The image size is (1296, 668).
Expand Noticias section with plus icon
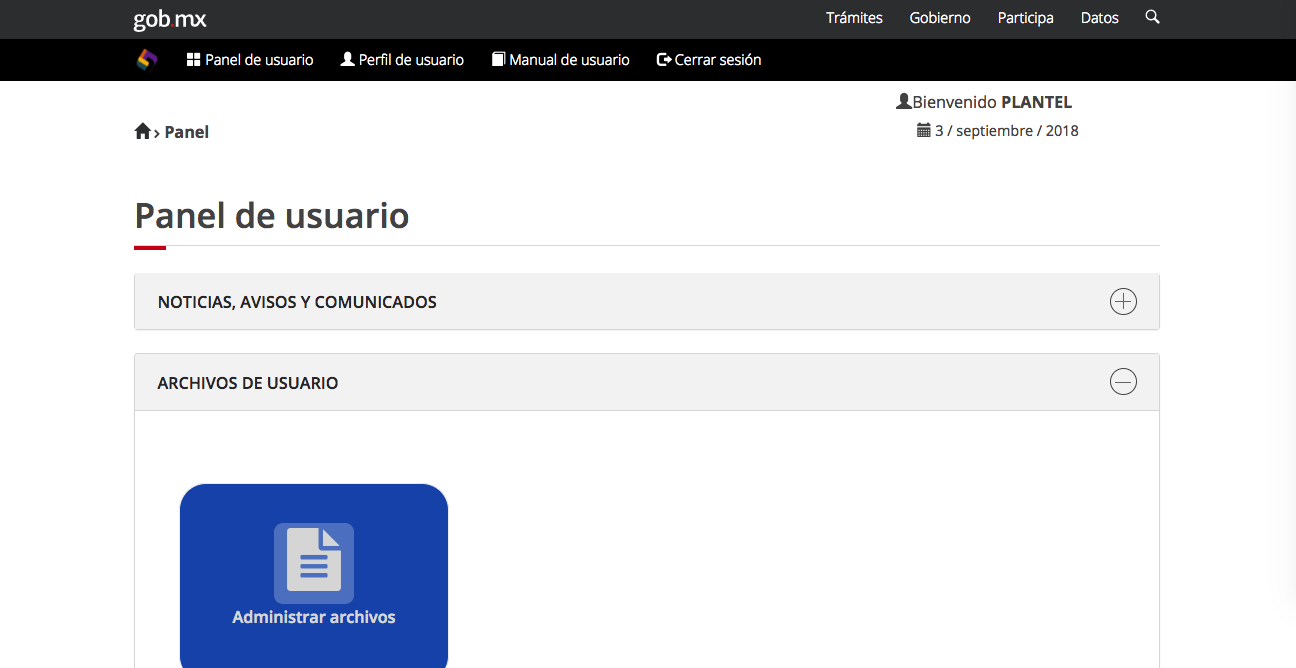(x=1123, y=302)
